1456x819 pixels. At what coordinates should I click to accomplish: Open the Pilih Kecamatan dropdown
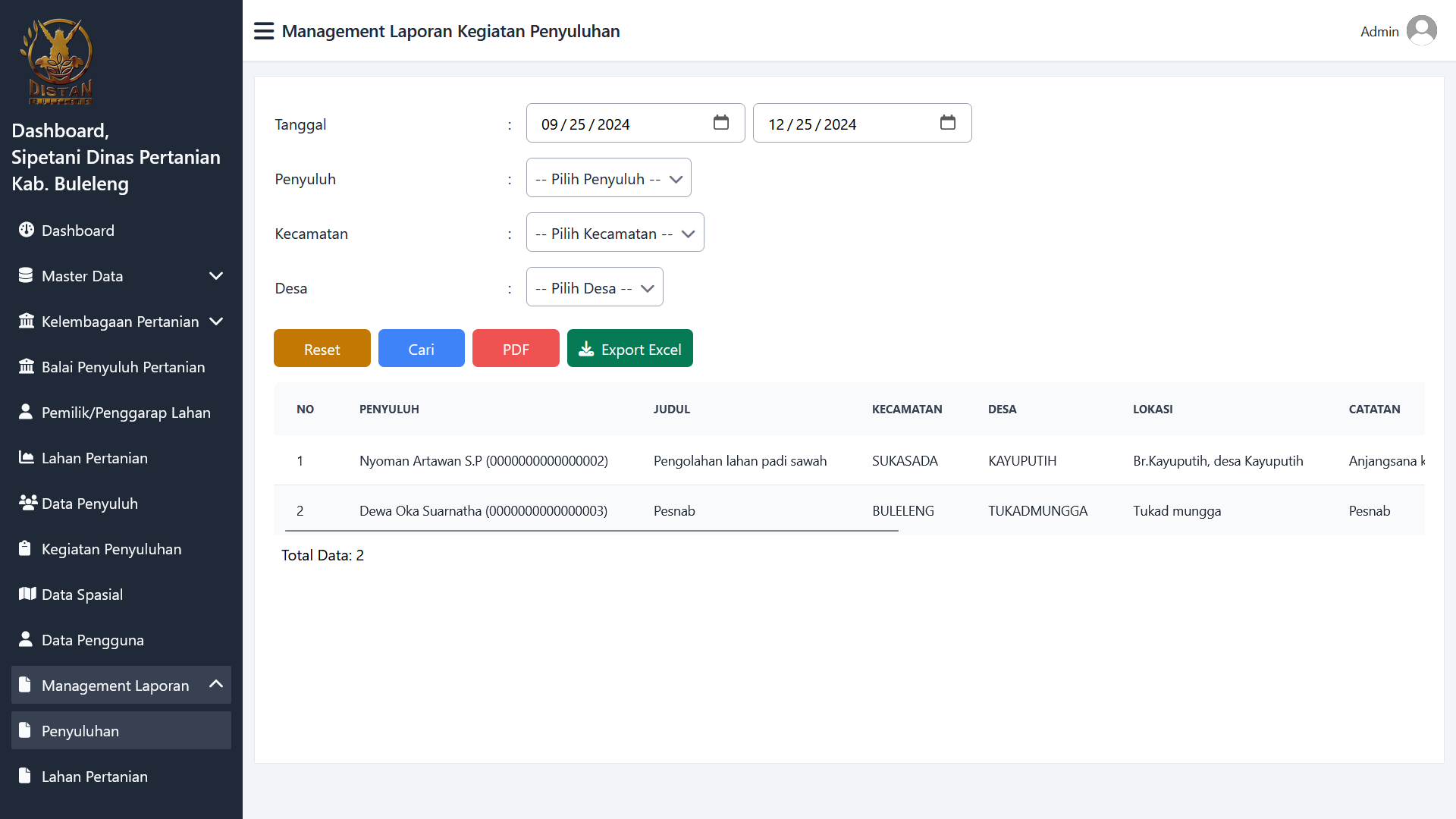[x=614, y=233]
